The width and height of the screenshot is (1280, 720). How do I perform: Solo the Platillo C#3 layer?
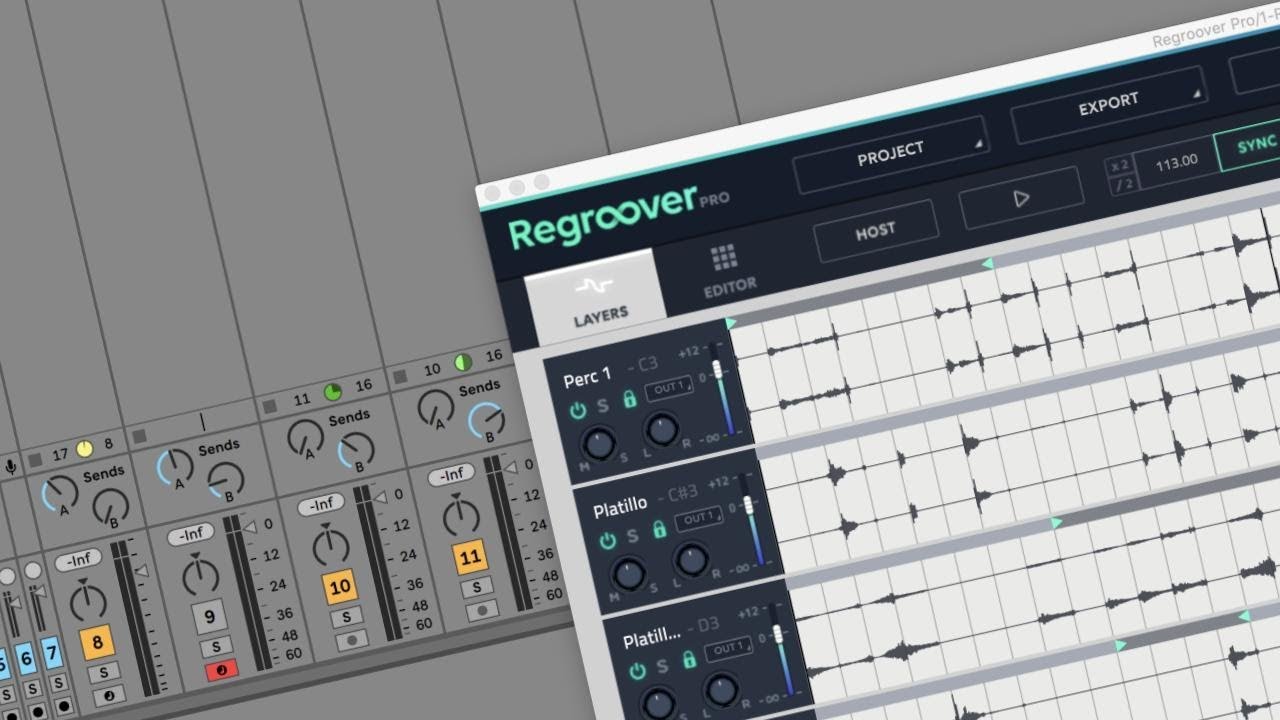pos(632,536)
